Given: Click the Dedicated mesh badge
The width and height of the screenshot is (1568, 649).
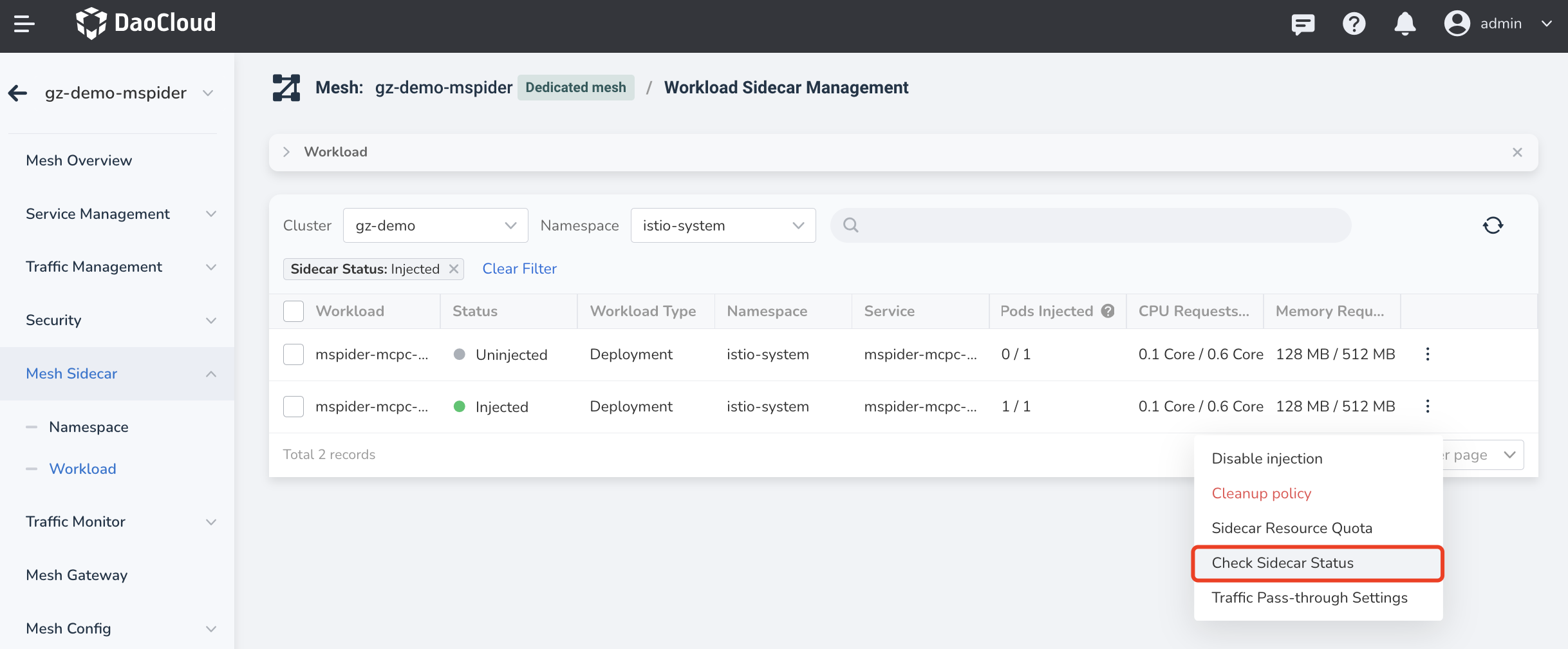Looking at the screenshot, I should coord(575,88).
